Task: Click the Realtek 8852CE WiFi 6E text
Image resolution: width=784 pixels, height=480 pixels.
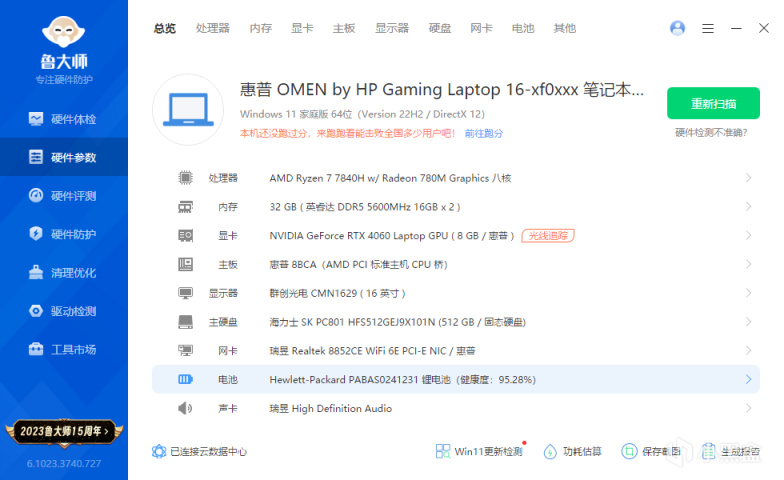Action: point(372,351)
